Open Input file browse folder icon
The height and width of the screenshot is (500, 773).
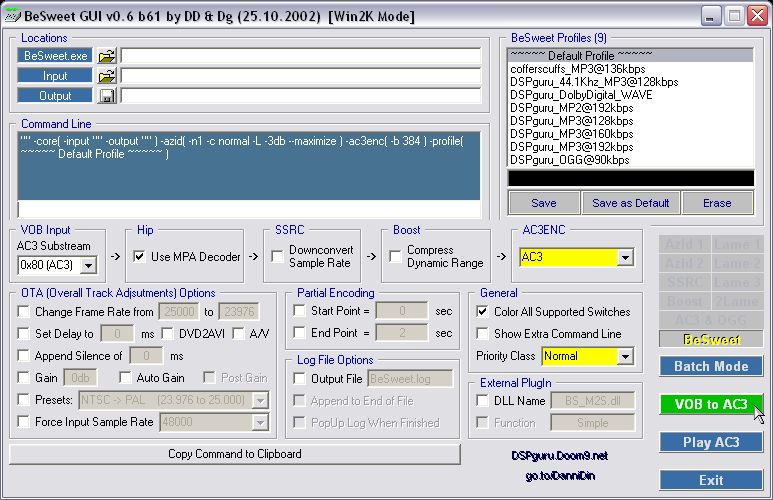(x=106, y=76)
